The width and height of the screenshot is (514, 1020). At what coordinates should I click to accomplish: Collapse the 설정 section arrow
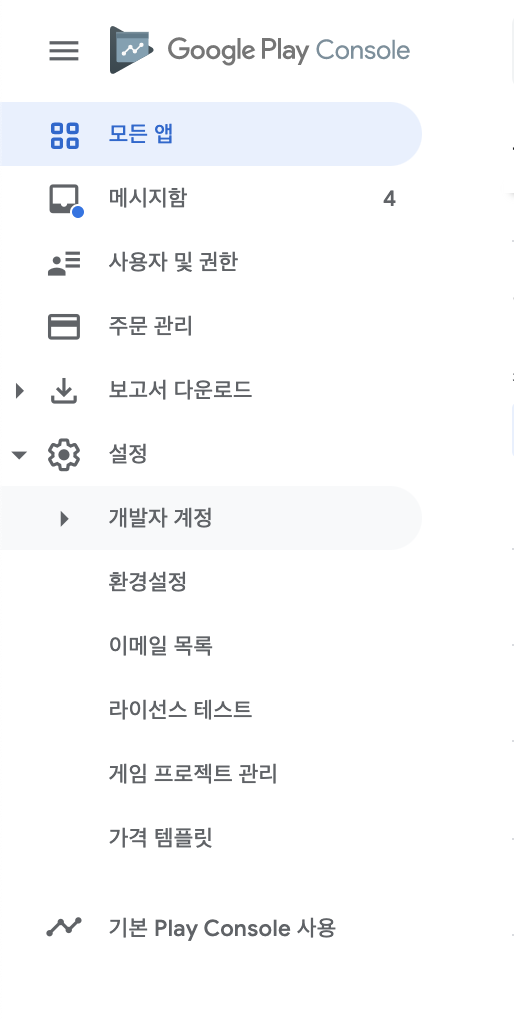20,455
